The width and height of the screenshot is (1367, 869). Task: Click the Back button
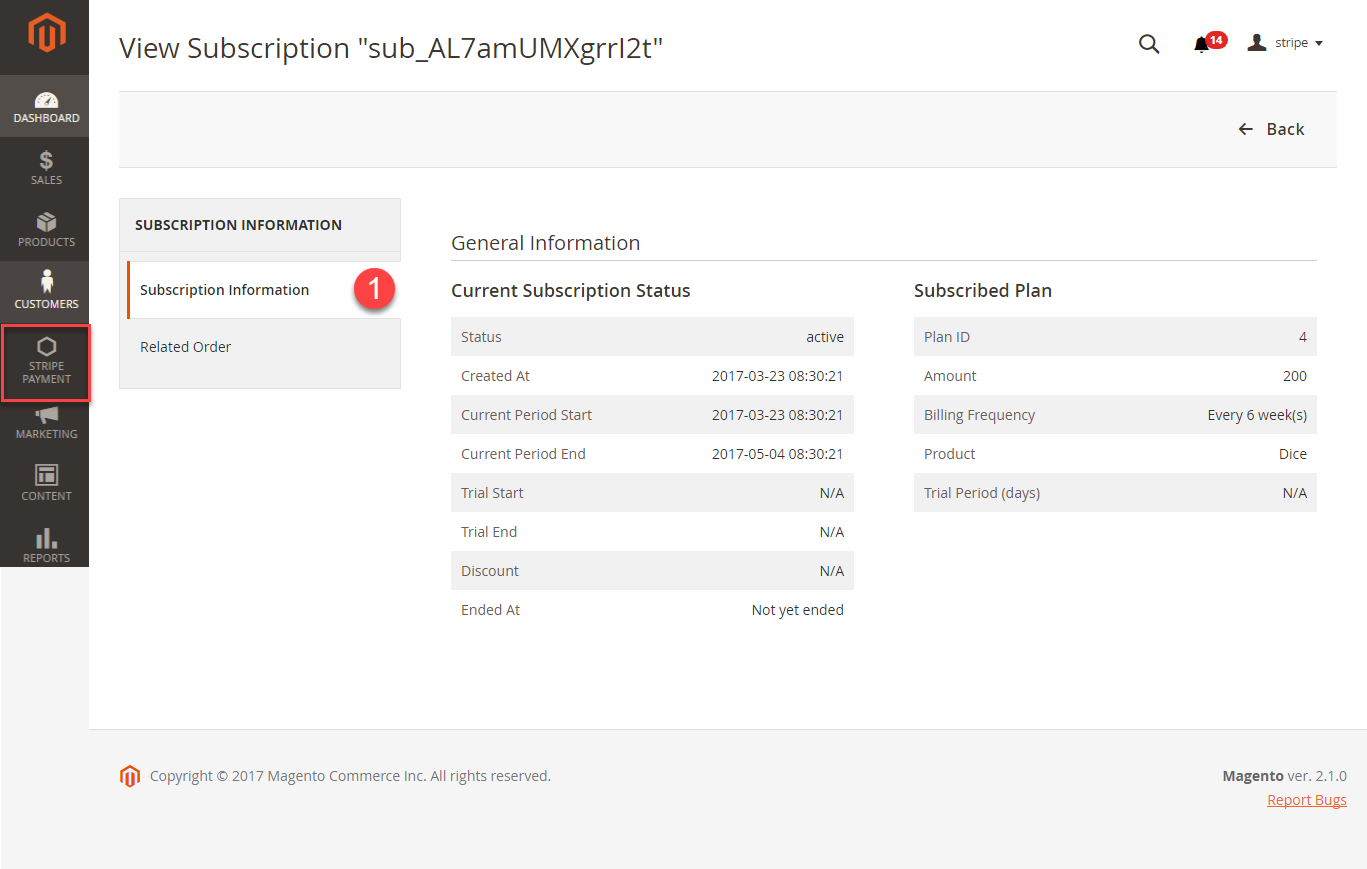1271,129
